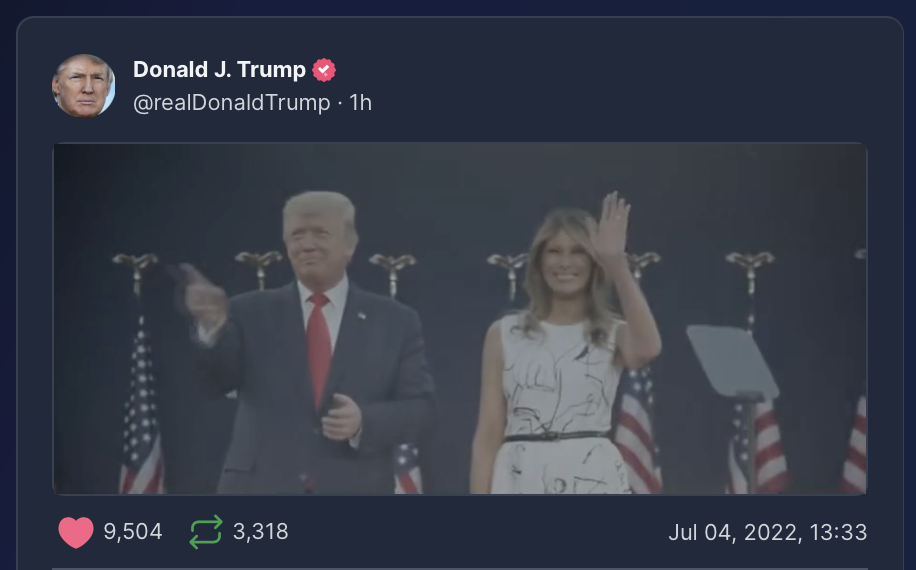Click the Jul 04, 2022, 13:33 date
The image size is (916, 570).
(x=768, y=533)
